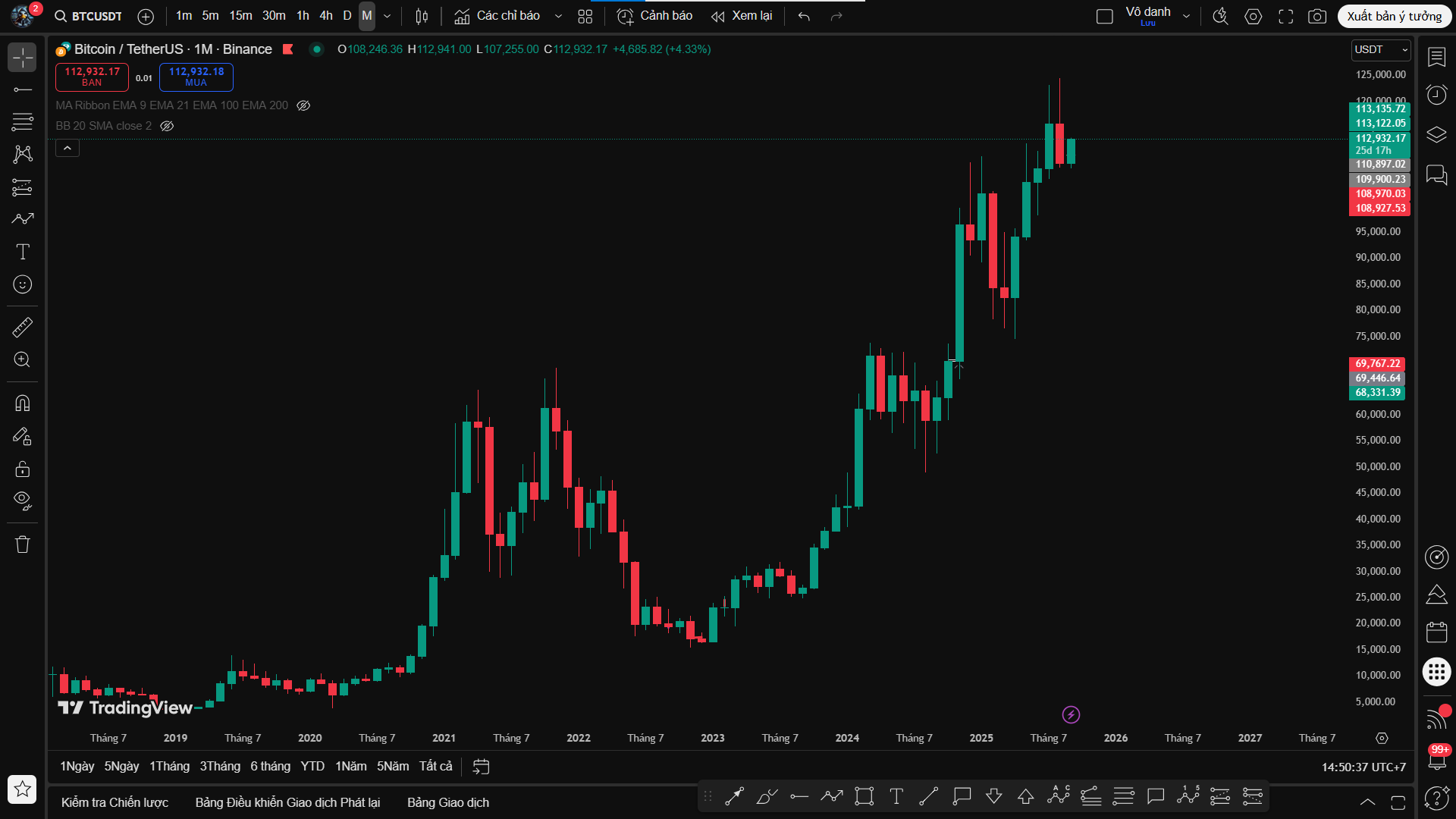Image resolution: width=1456 pixels, height=819 pixels.
Task: Open go-to-date calendar icon
Action: pos(481,767)
